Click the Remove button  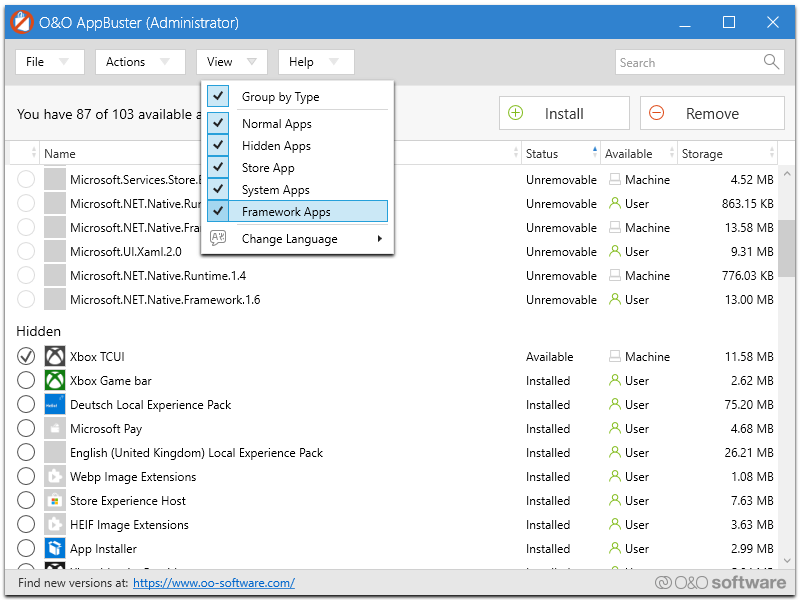point(712,113)
